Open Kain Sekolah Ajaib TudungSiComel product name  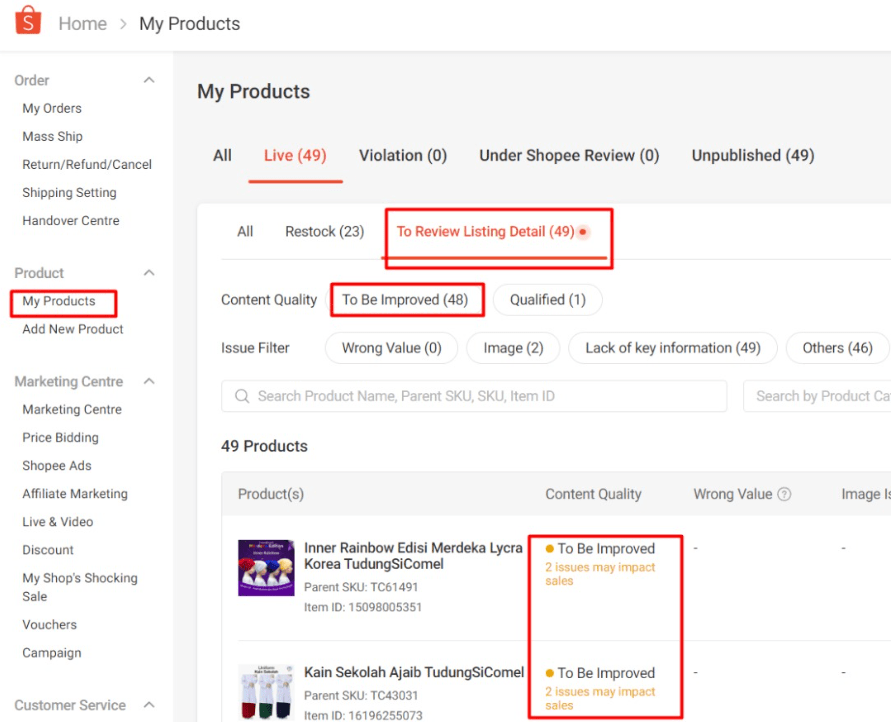pos(414,673)
